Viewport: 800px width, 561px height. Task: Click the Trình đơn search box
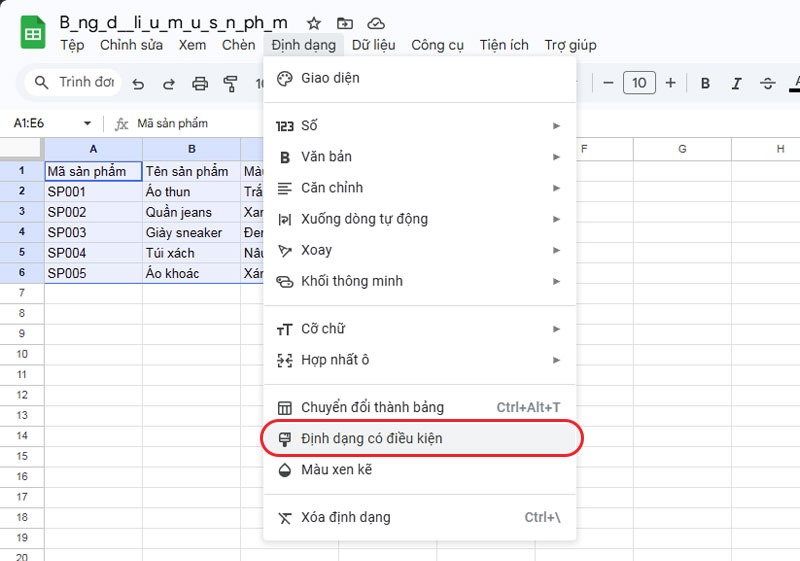point(73,82)
